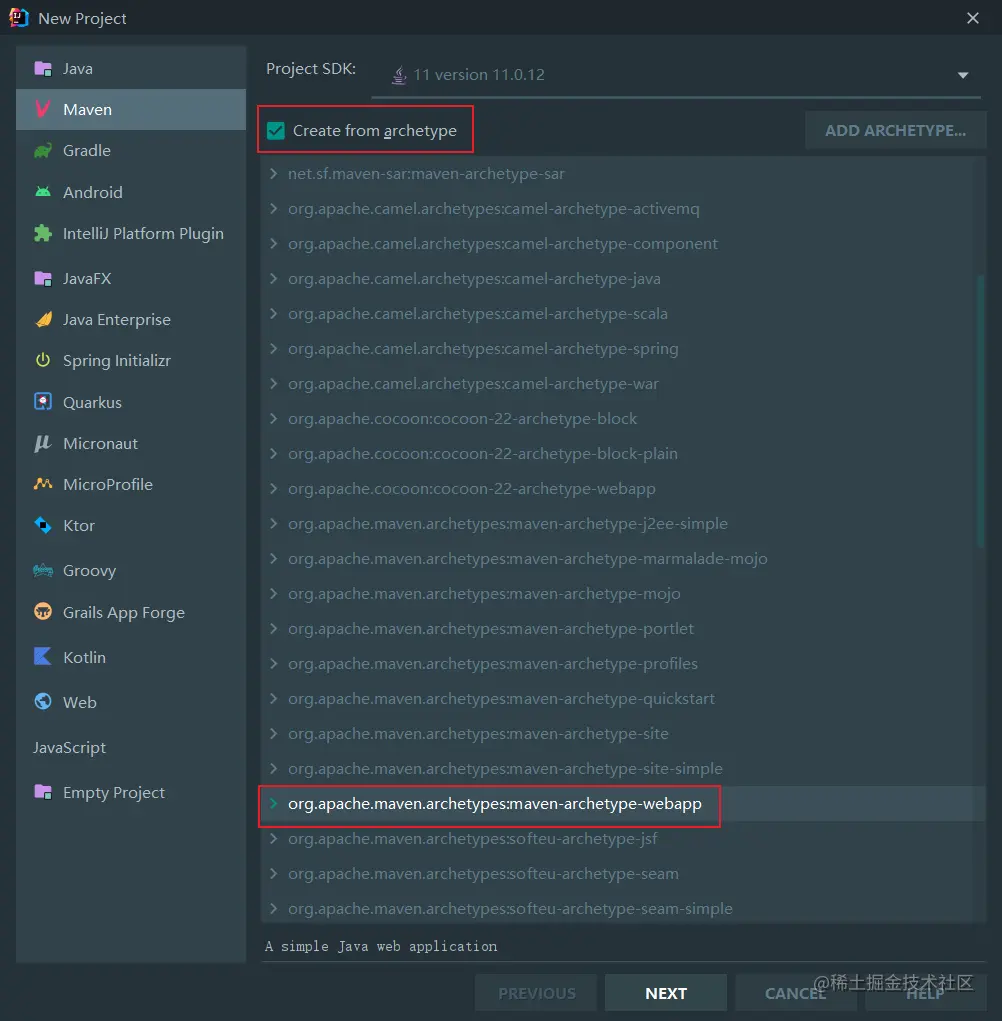Open the Project SDK dropdown arrow

click(963, 75)
